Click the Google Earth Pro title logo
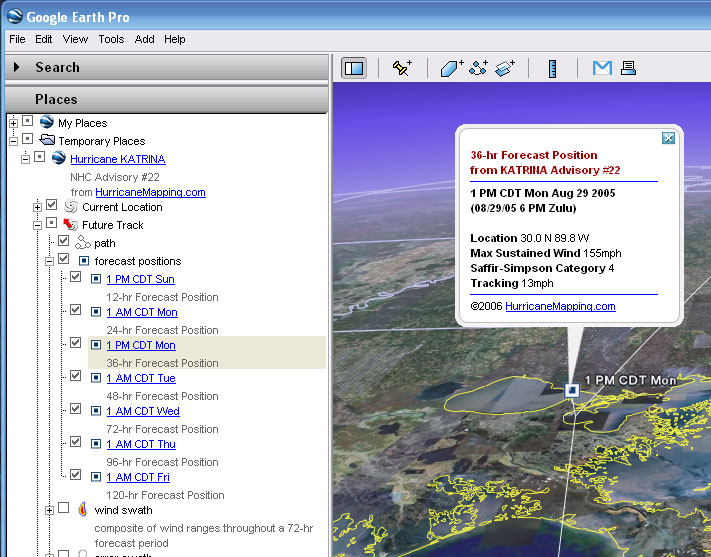 pos(15,16)
